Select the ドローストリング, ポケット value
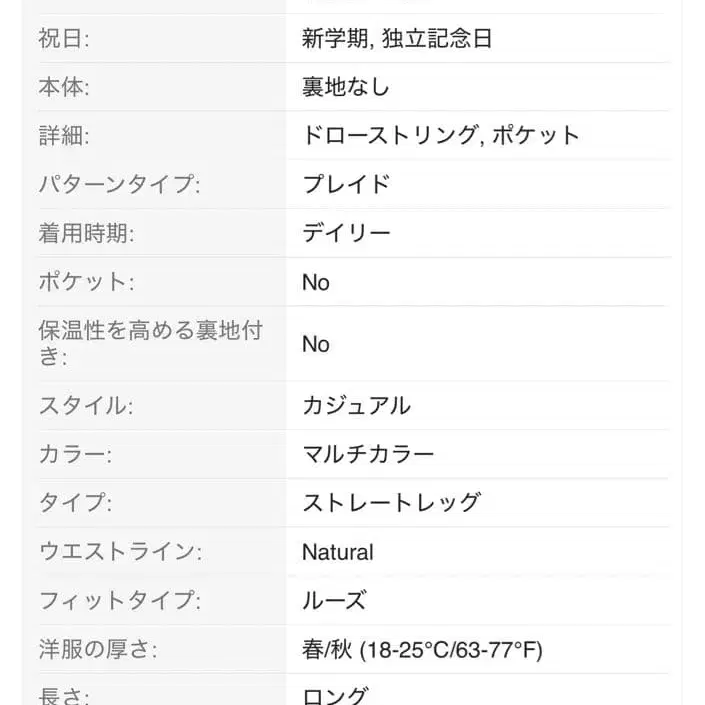Image resolution: width=705 pixels, height=705 pixels. click(x=440, y=136)
